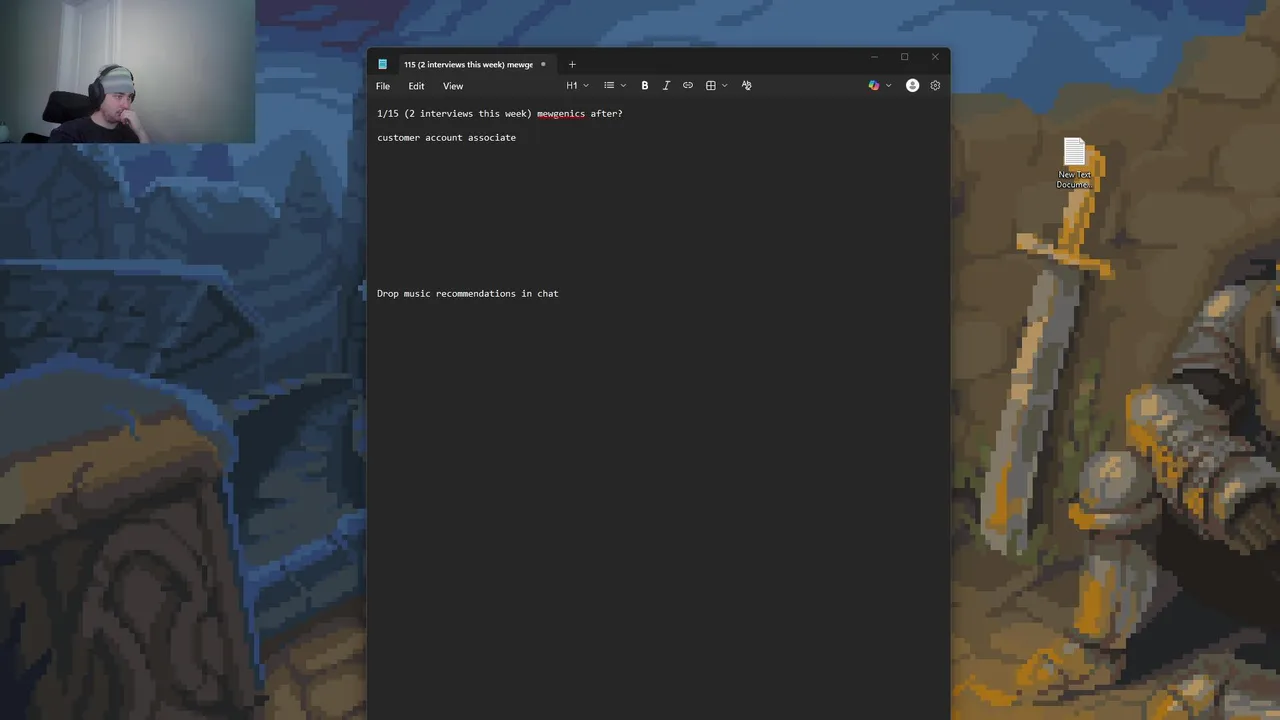Insert a hyperlink using the link icon
This screenshot has height=720, width=1280.
[688, 86]
